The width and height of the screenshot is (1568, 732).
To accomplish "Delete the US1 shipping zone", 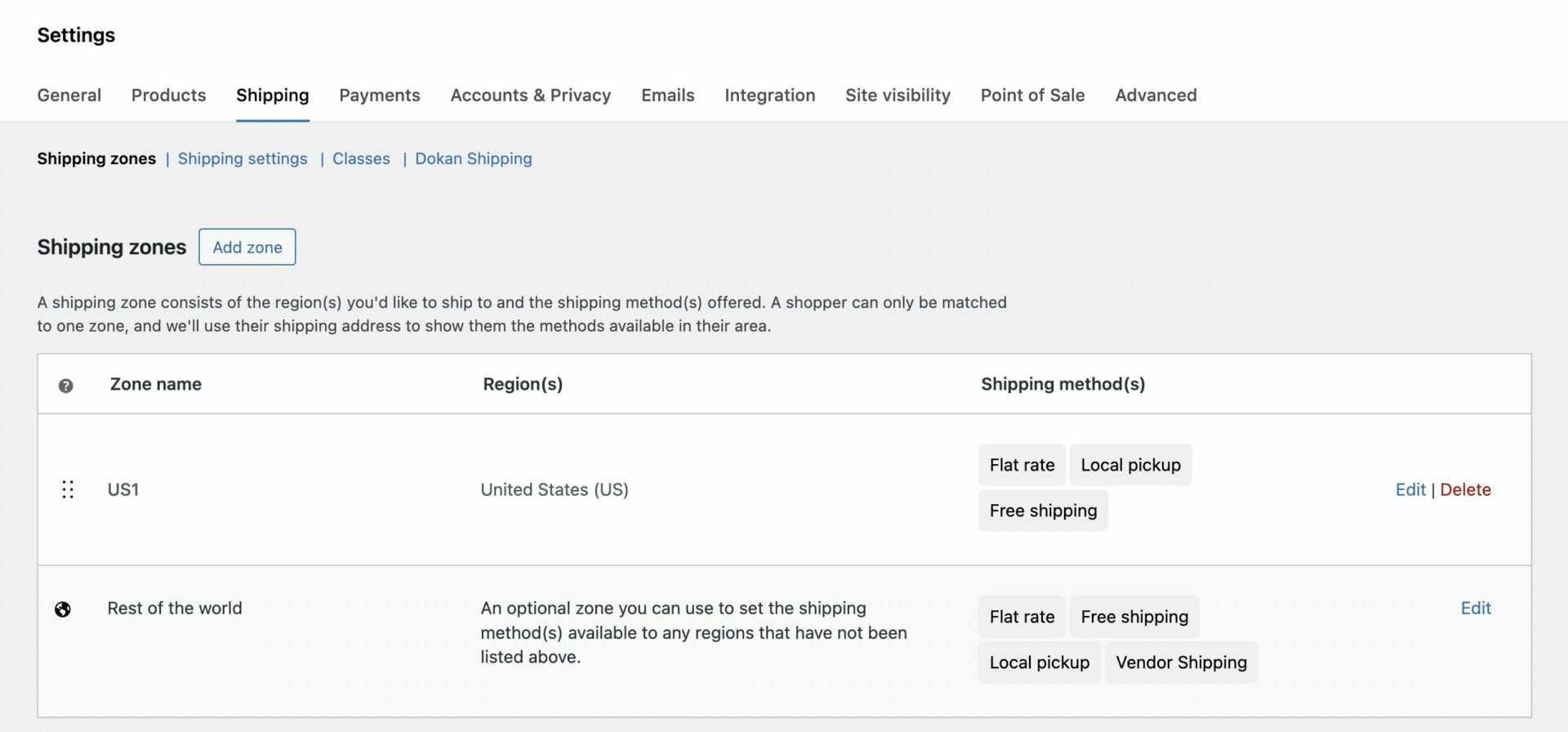I will pos(1465,489).
